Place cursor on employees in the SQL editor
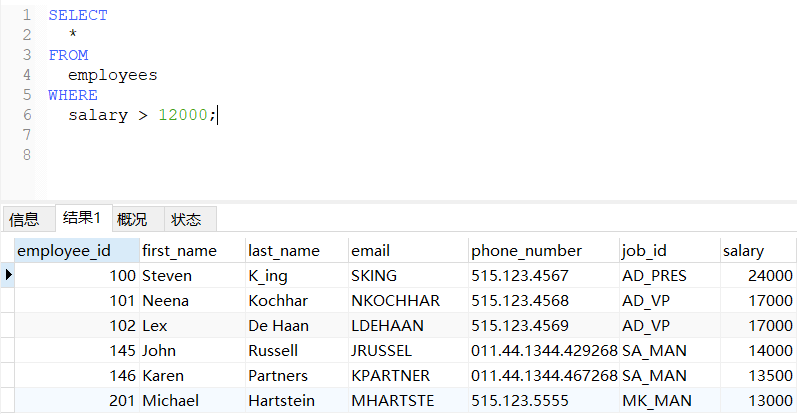This screenshot has width=797, height=414. pyautogui.click(x=113, y=75)
